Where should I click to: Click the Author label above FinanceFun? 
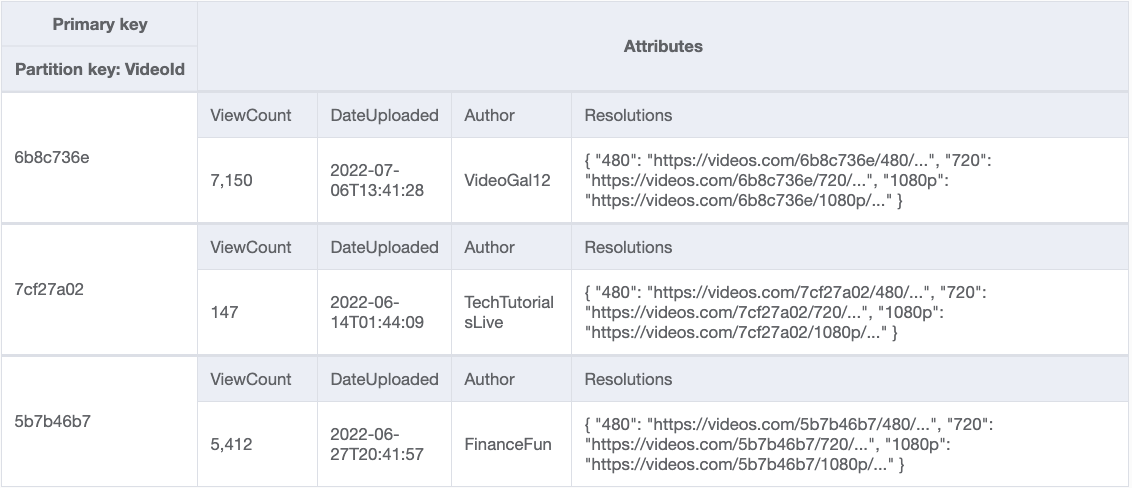(489, 379)
